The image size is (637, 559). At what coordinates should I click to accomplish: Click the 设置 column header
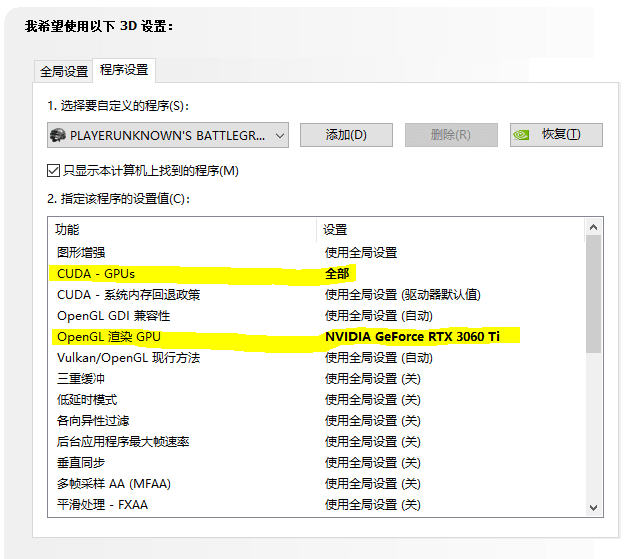coord(335,230)
